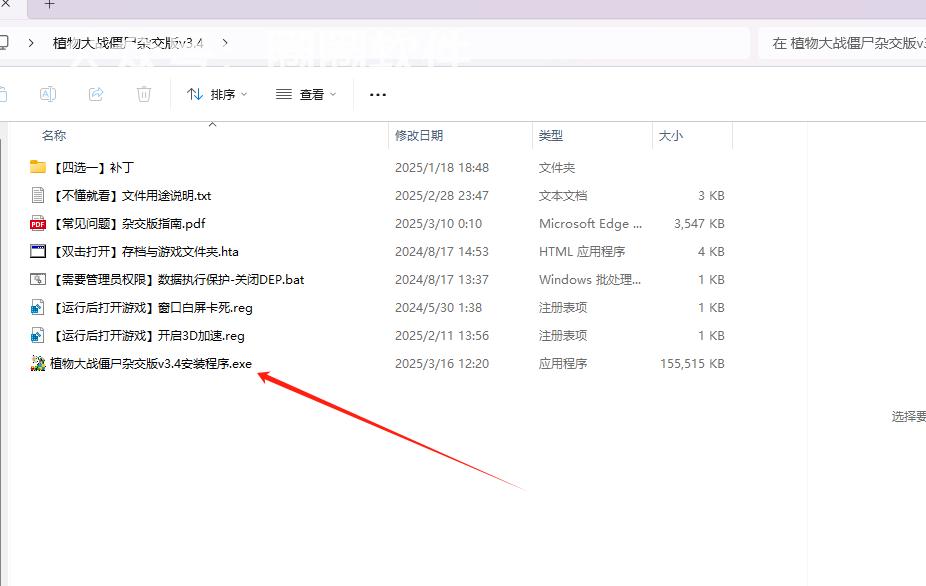Click the Rename toolbar icon
926x586 pixels.
[48, 94]
